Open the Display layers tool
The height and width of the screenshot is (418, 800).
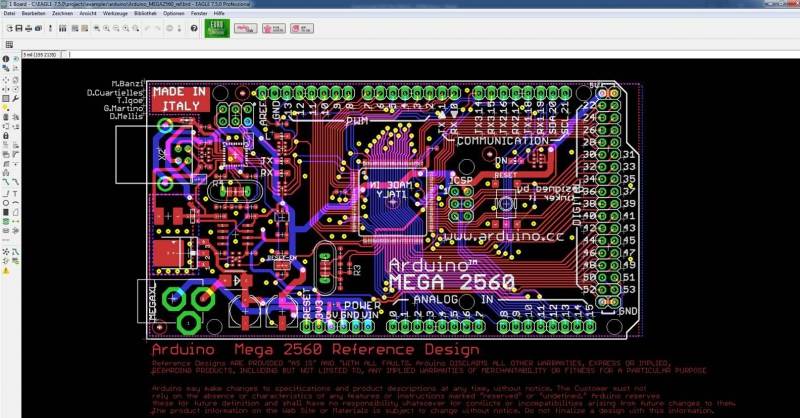click(x=6, y=68)
